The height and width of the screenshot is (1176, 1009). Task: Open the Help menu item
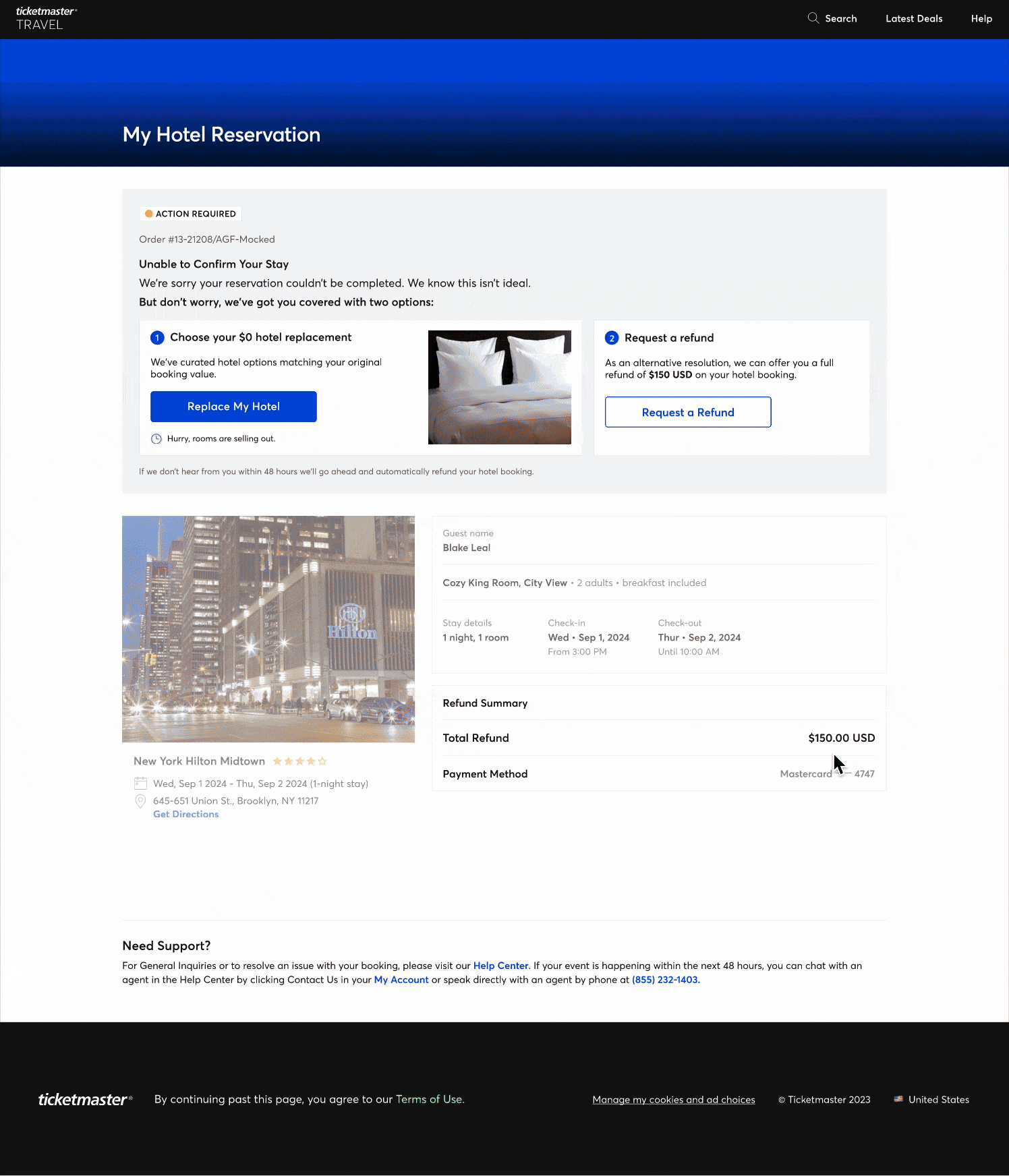[981, 19]
